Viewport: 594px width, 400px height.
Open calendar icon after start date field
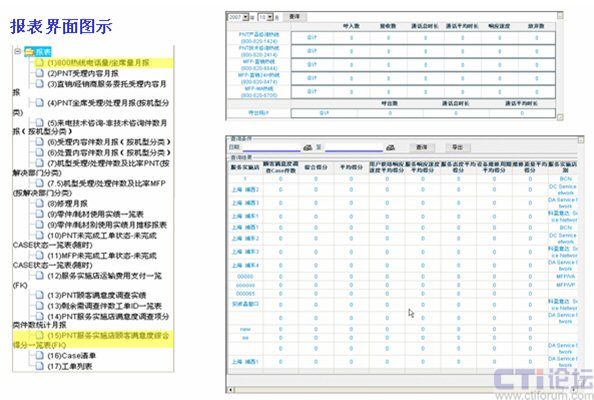pyautogui.click(x=308, y=147)
